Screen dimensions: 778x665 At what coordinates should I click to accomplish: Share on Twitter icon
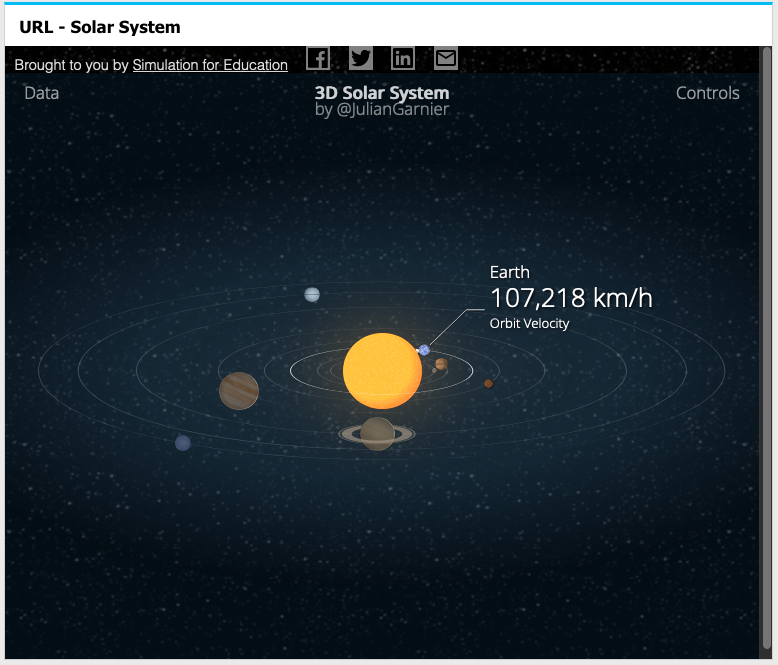click(x=361, y=59)
